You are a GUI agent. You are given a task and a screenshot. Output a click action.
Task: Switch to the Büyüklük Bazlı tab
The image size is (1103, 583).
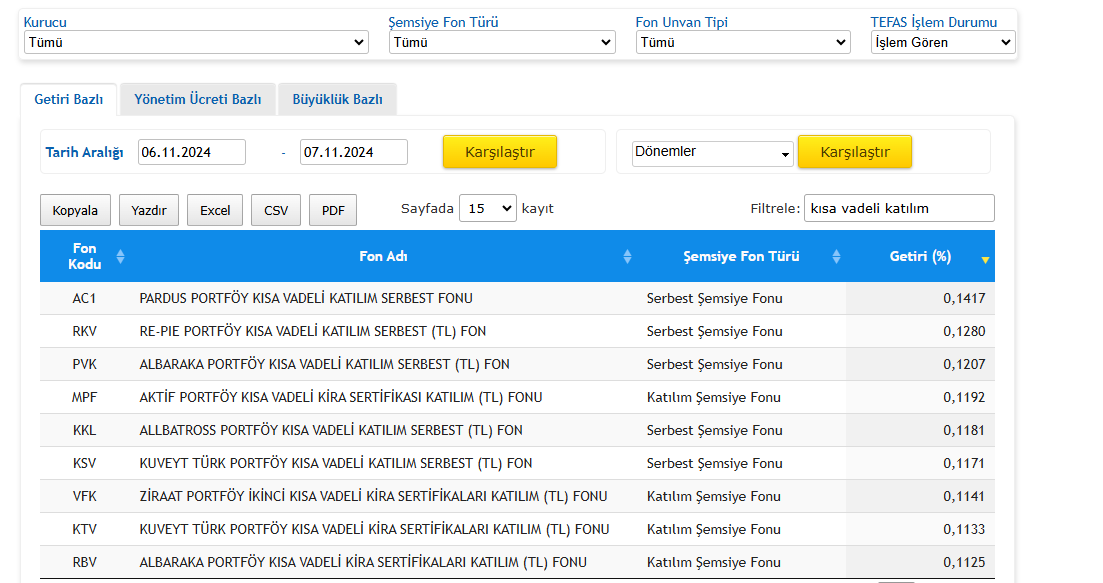[x=338, y=99]
